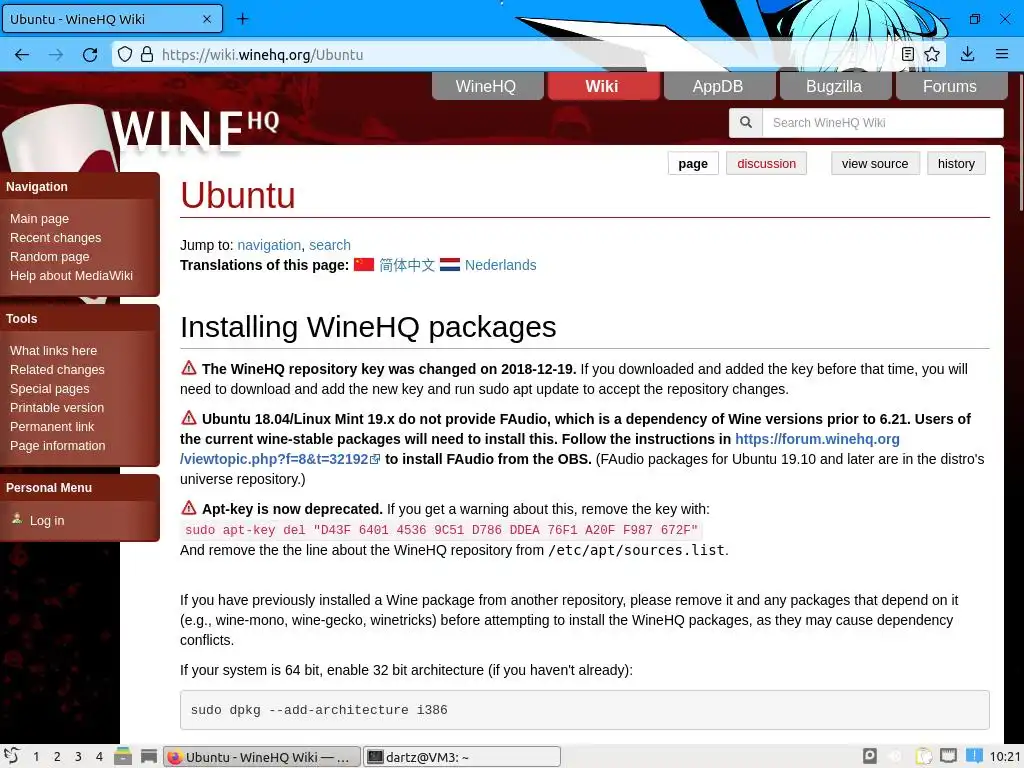The width and height of the screenshot is (1024, 768).
Task: Switch to workspace 3
Action: click(78, 756)
